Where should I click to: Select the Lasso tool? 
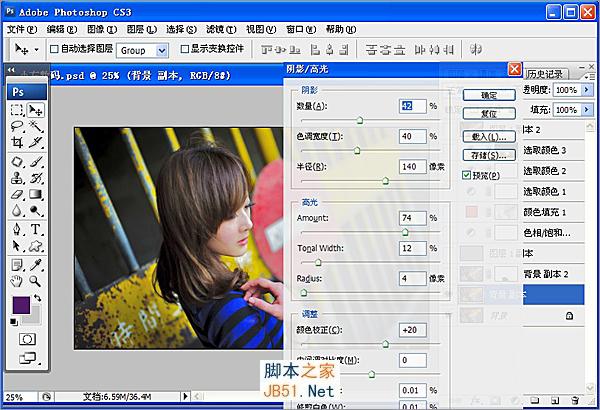17,126
